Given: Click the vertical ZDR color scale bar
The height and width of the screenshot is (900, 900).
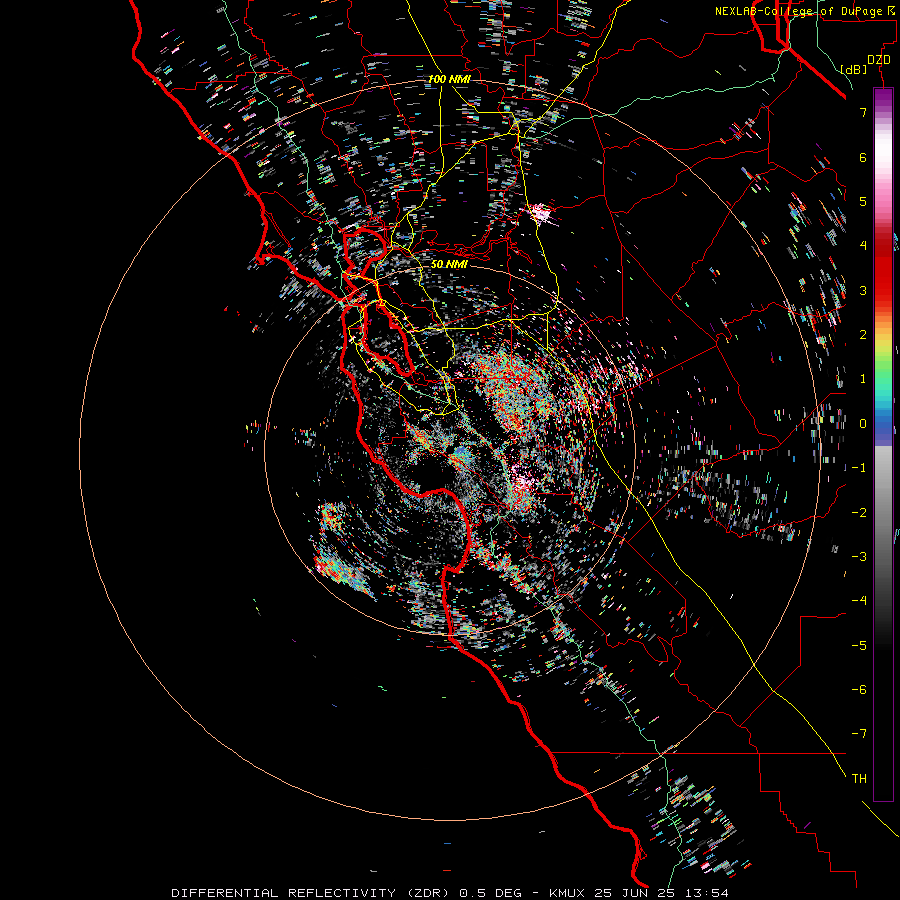Looking at the screenshot, I should [x=883, y=445].
